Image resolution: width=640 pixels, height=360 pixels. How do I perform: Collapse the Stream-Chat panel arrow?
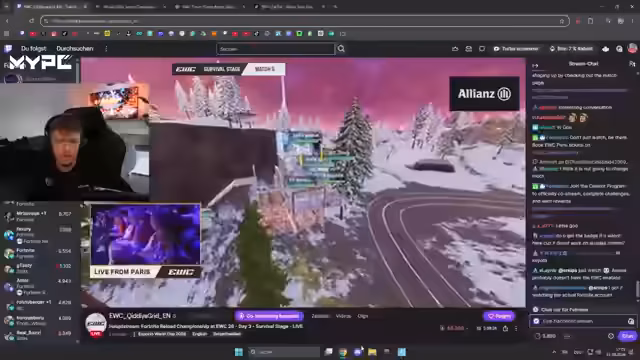[535, 64]
